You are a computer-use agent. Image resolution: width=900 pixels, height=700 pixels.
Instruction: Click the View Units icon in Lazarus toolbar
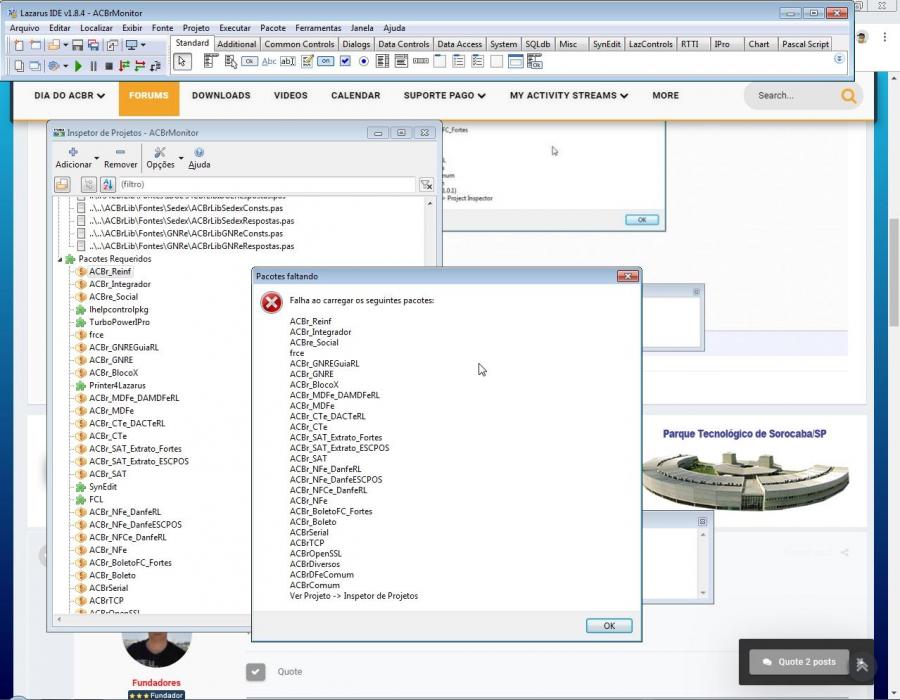tap(19, 66)
